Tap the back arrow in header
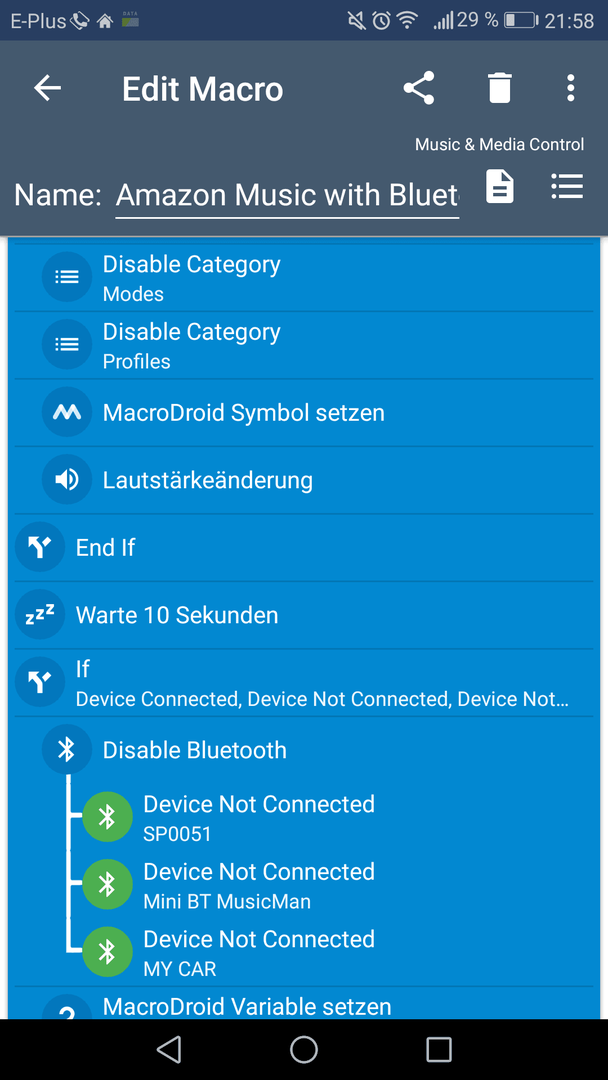The image size is (608, 1080). 48,88
